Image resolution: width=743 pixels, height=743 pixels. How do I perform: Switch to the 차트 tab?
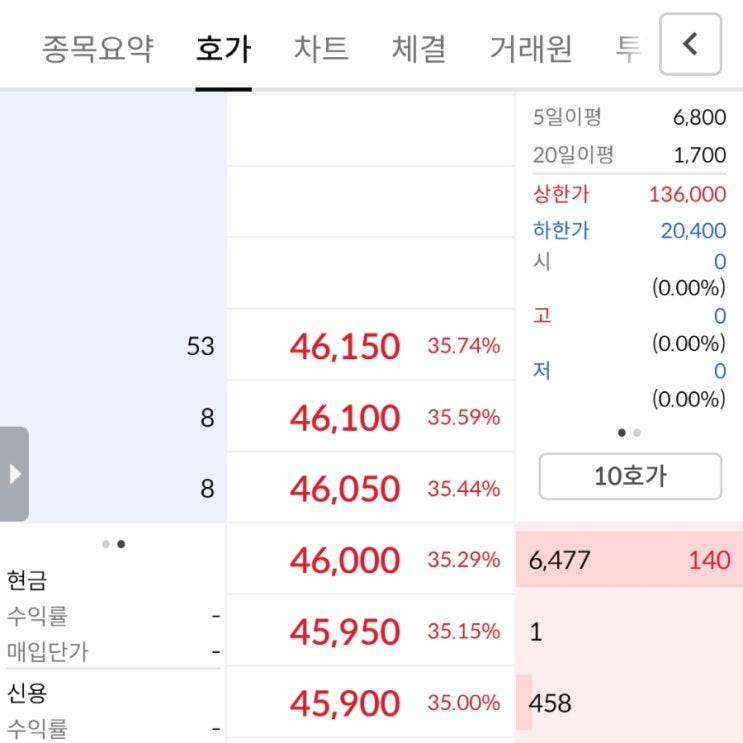point(321,48)
